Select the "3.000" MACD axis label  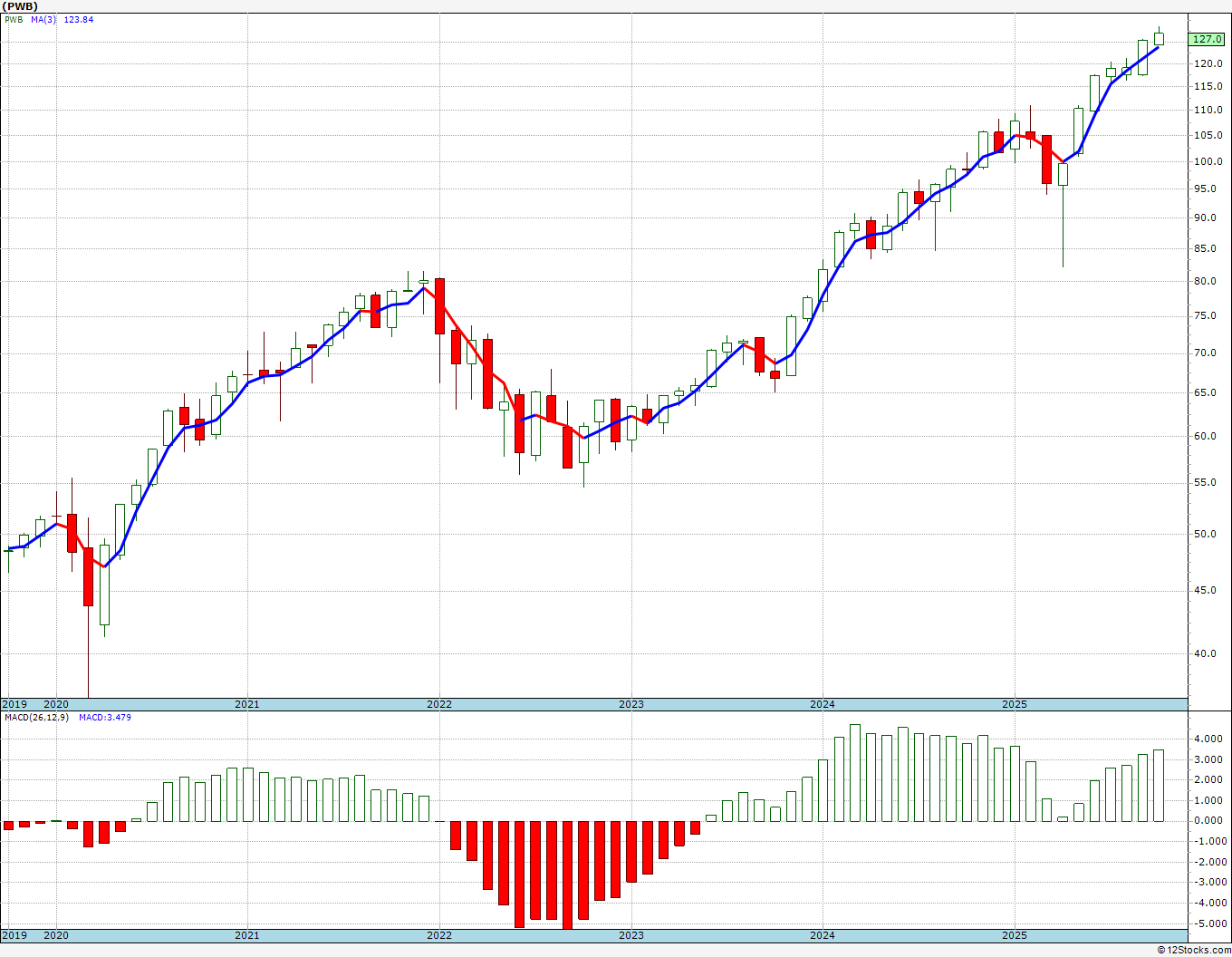[1208, 759]
